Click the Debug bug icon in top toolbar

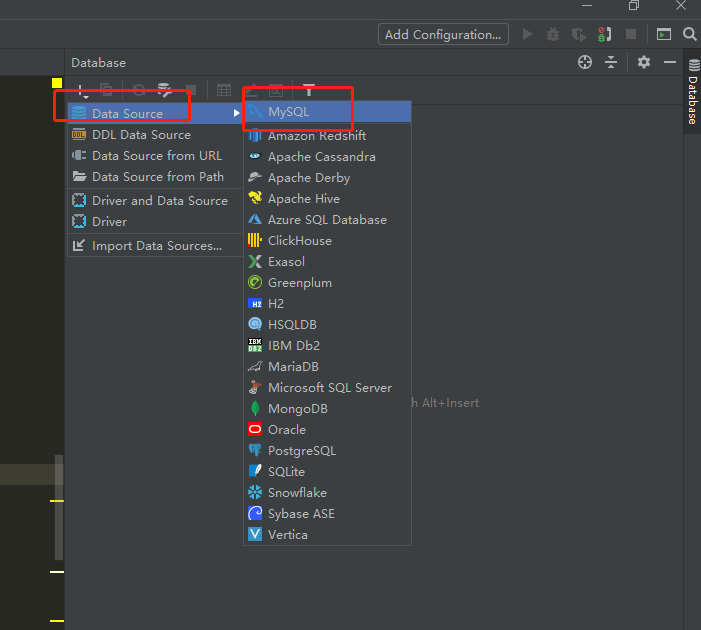[553, 34]
